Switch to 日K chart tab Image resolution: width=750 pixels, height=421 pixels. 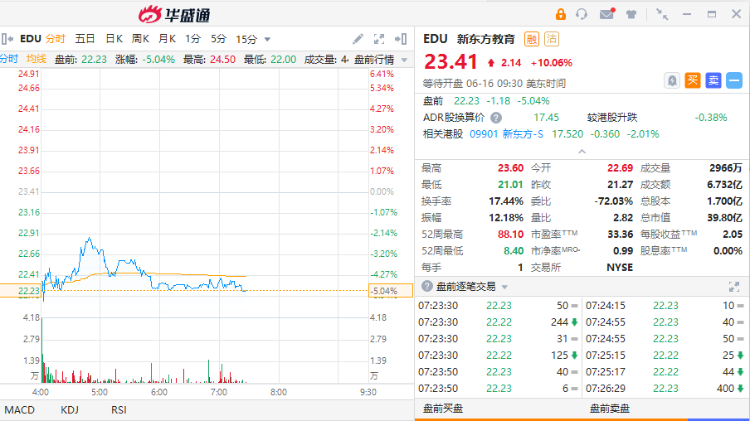point(114,39)
